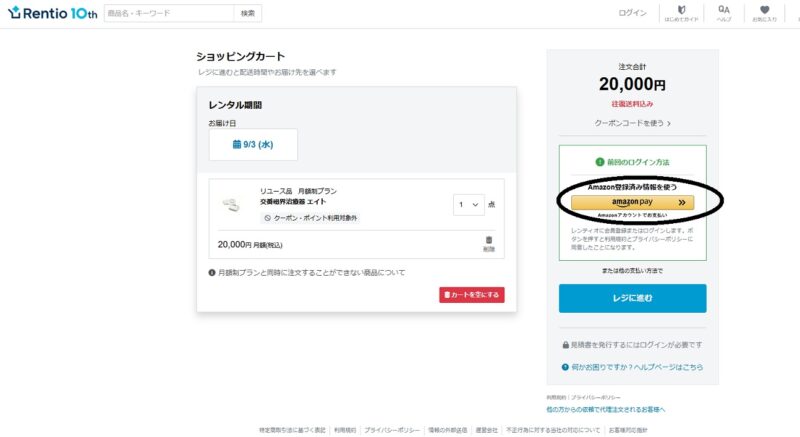Viewport: 800px width, 437px height.
Task: Click the info icon about monthly plan items
Action: tap(212, 272)
